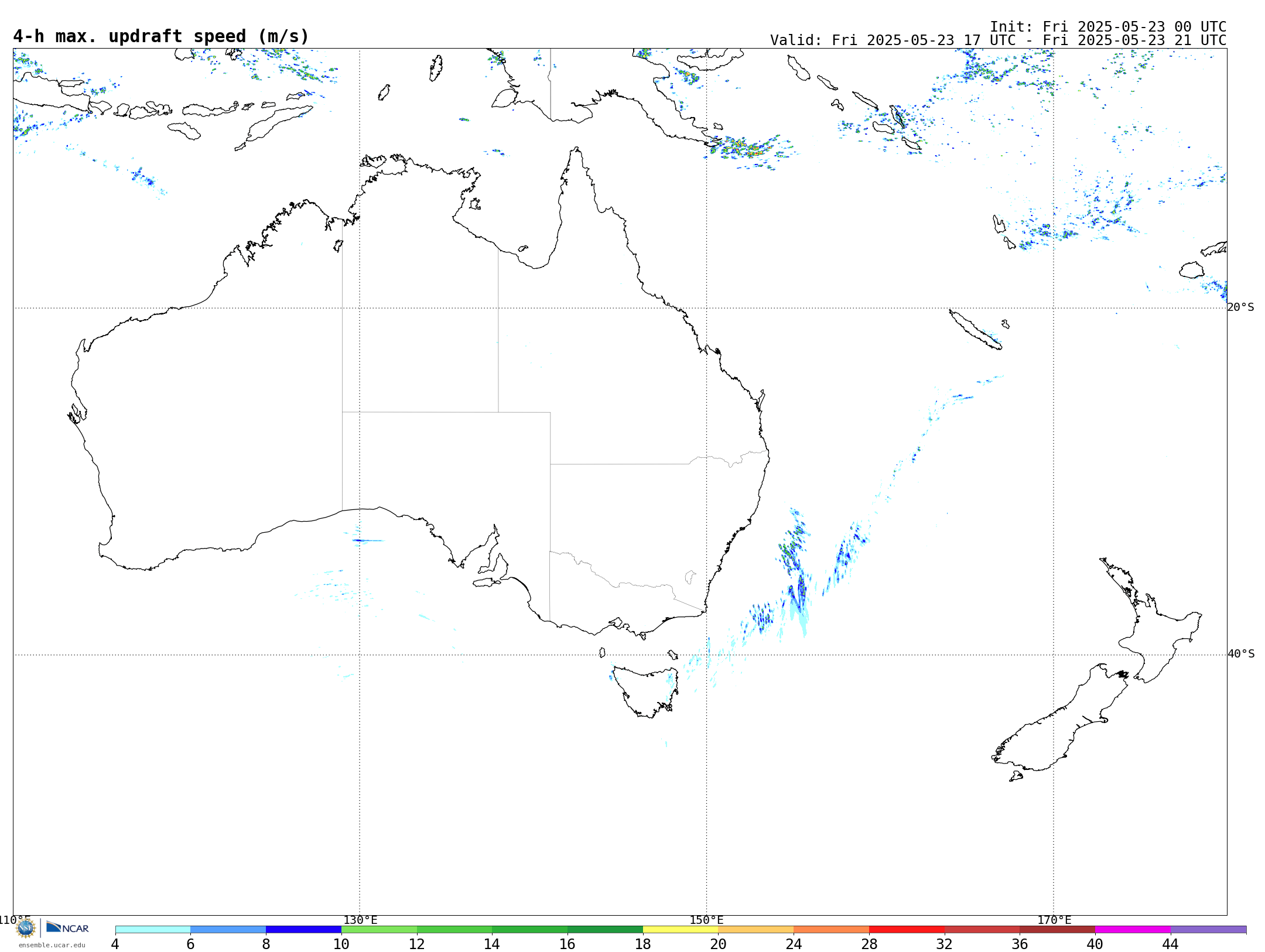Click the colorbar tick label '10'

pyautogui.click(x=341, y=944)
